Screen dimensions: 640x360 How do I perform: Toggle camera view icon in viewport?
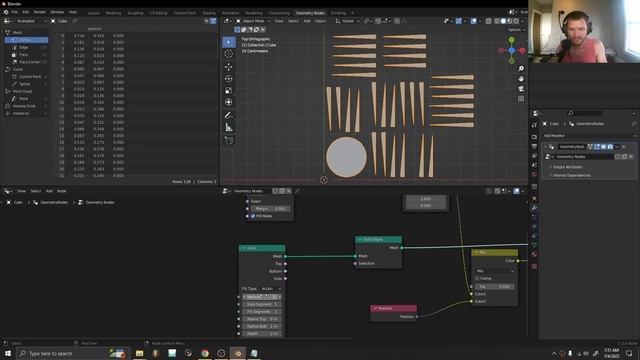521,89
